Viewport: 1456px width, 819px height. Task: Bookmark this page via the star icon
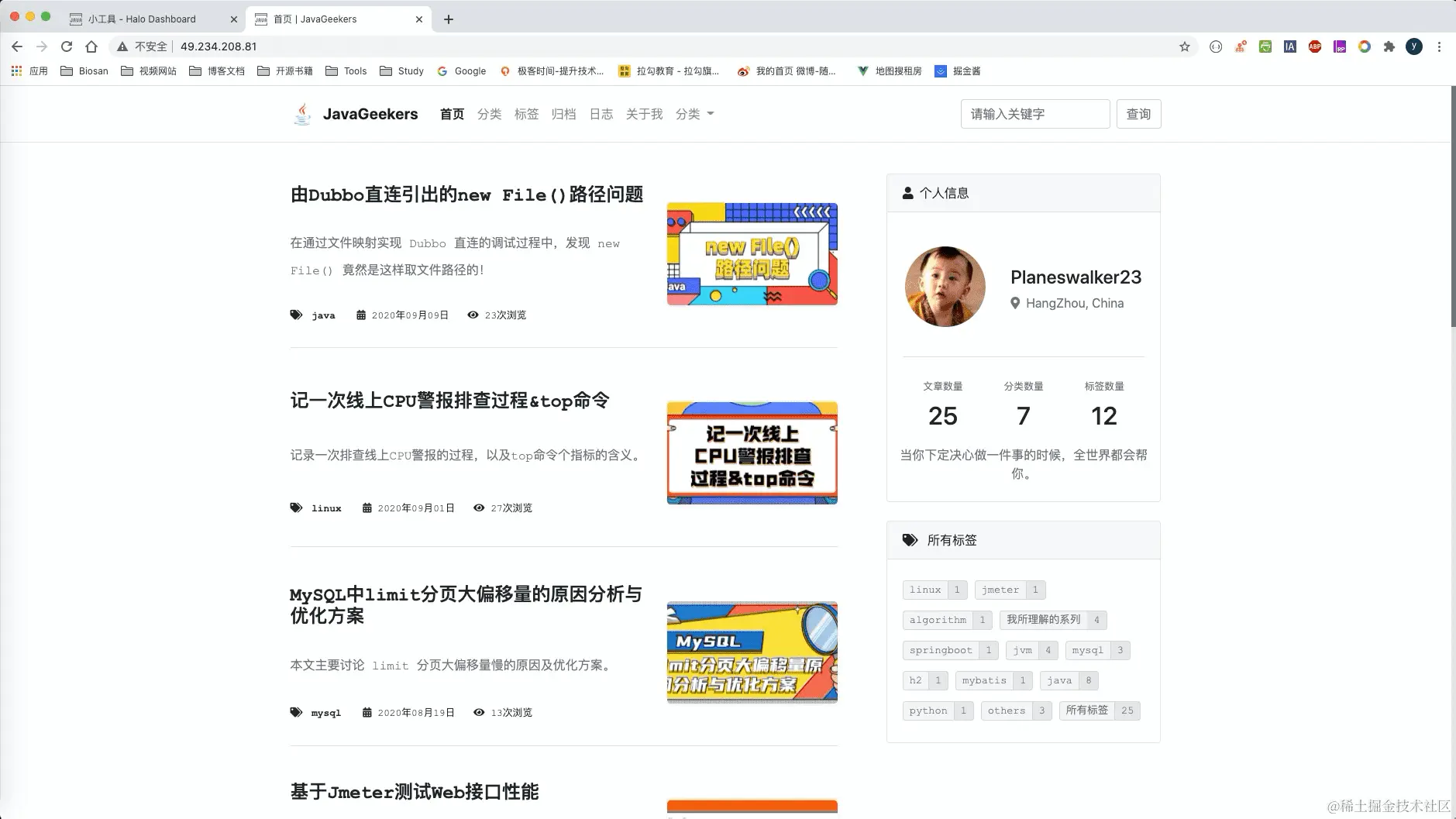(1184, 46)
